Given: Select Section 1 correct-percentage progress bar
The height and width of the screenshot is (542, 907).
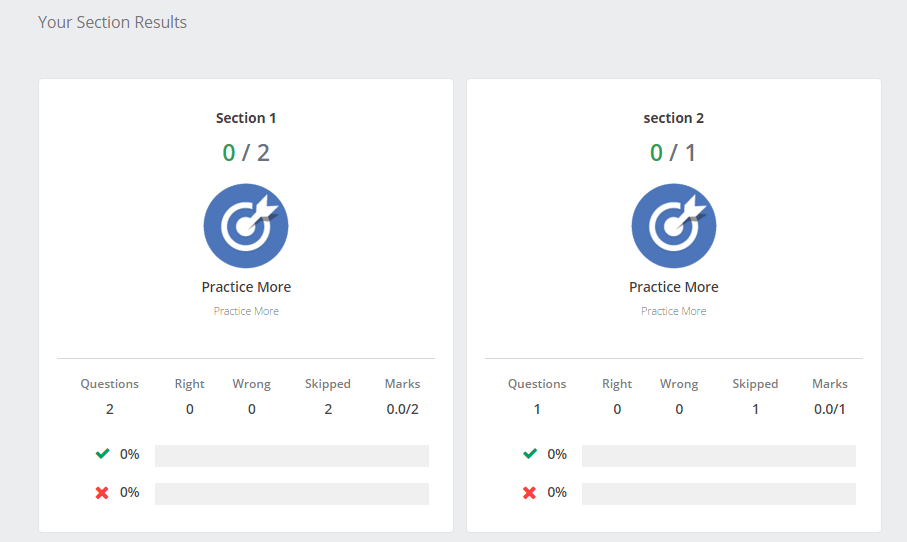Looking at the screenshot, I should click(292, 456).
